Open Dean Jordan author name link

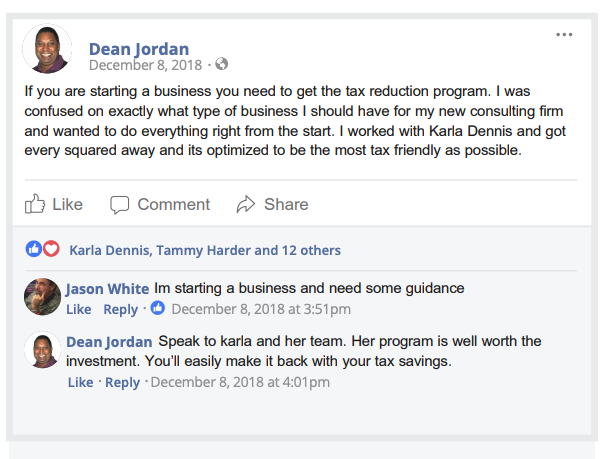tap(139, 49)
